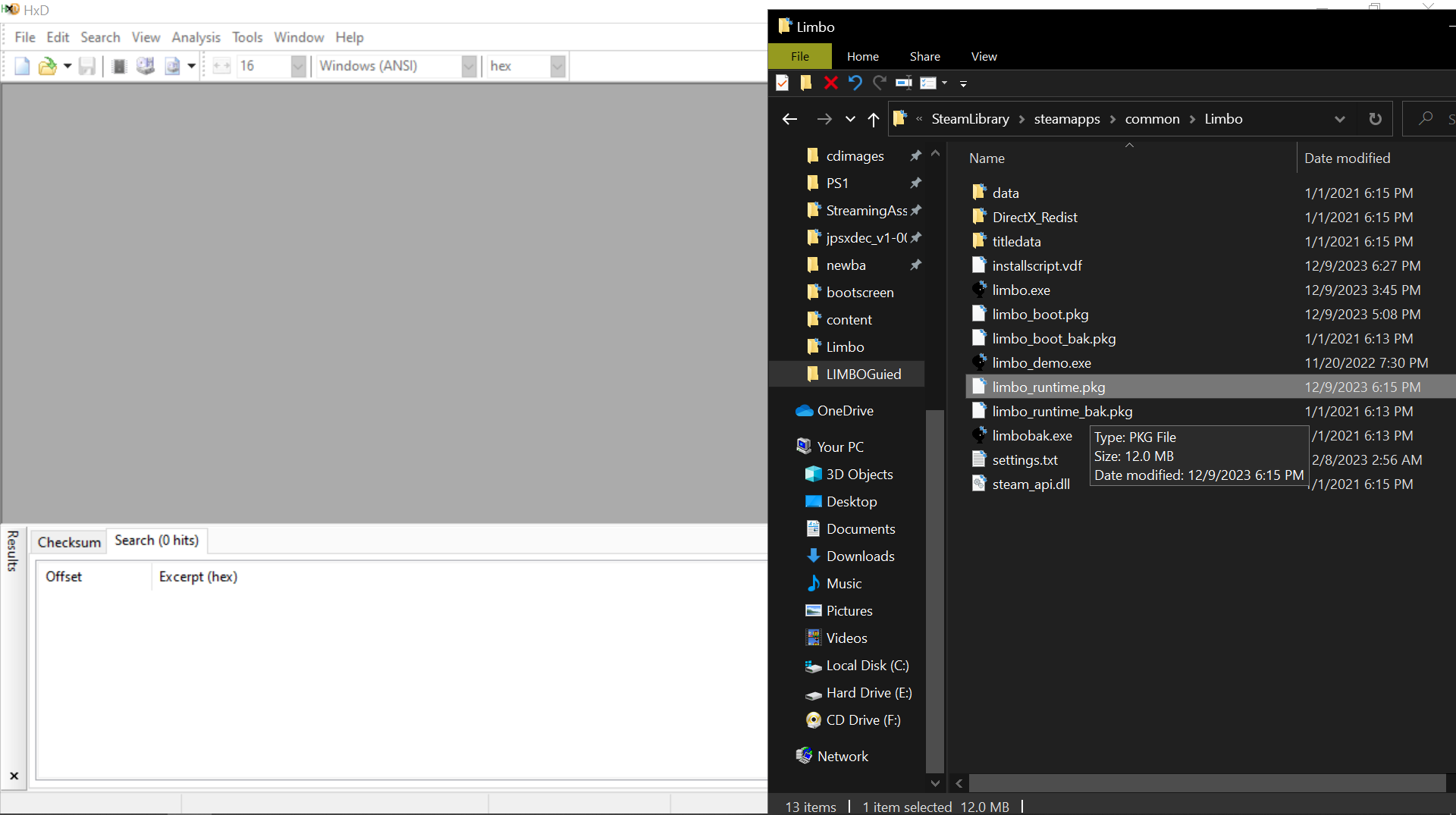Screen dimensions: 1456x815
Task: Refresh the Limbo folder view
Action: pyautogui.click(x=1375, y=119)
